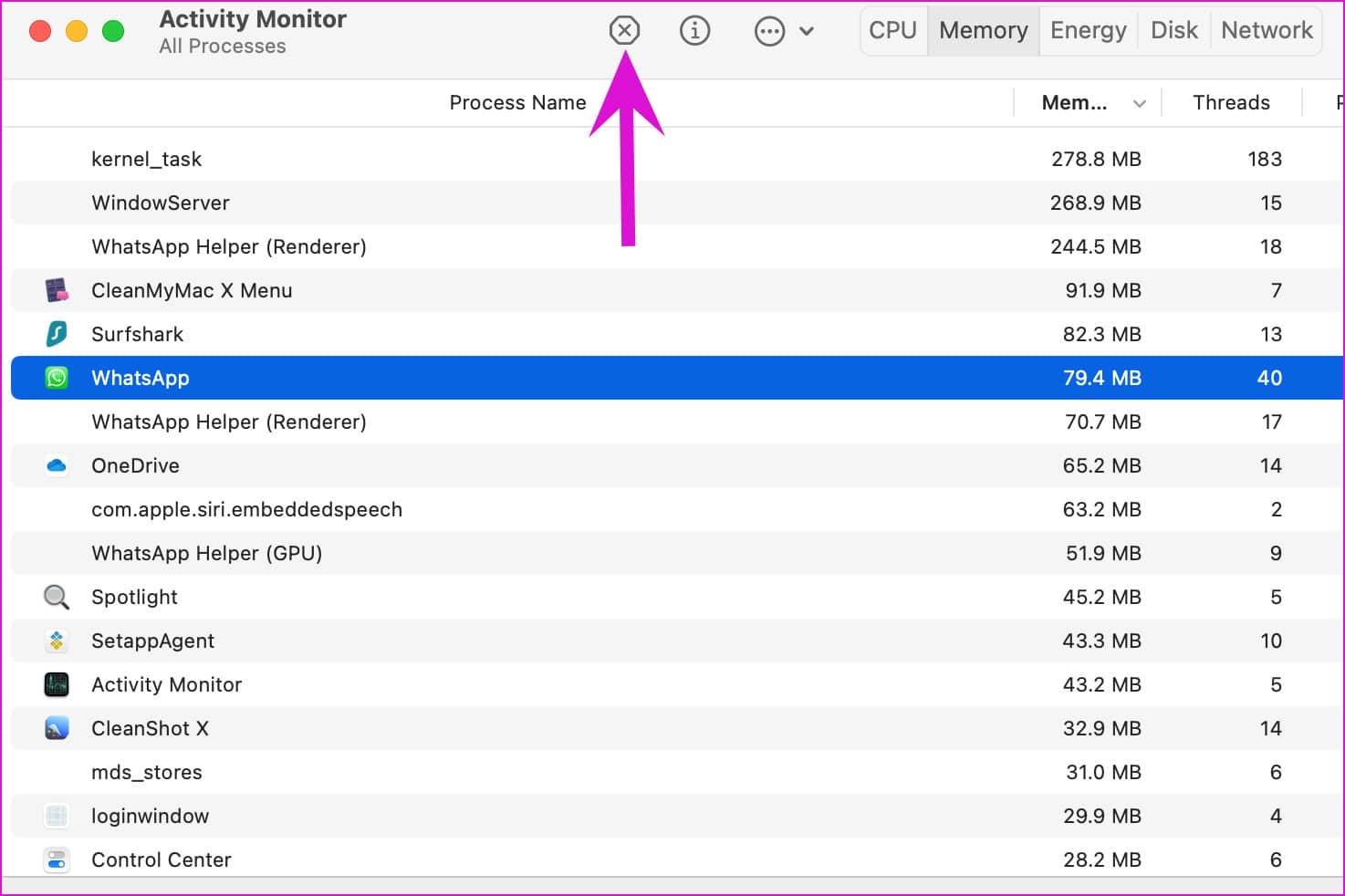This screenshot has height=896, width=1345.
Task: Show the Network tab
Action: (x=1267, y=31)
